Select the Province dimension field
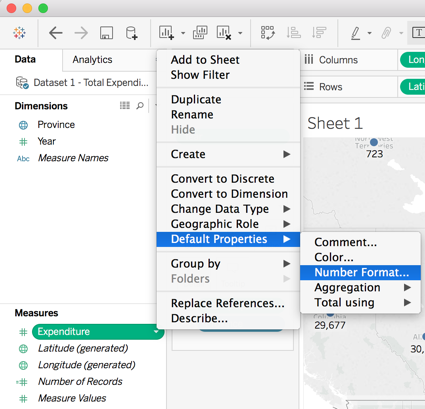 click(x=56, y=125)
